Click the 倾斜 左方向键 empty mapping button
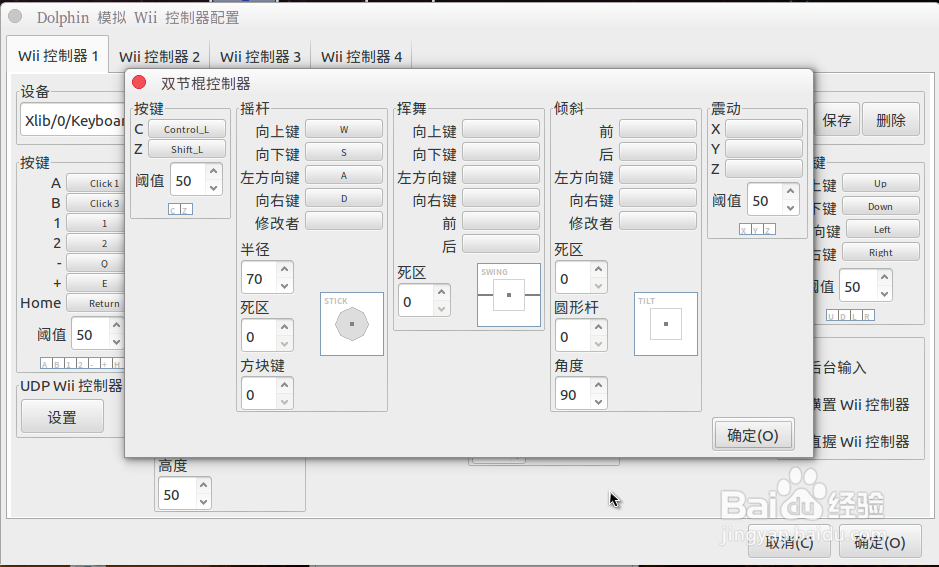The height and width of the screenshot is (567, 939). 658,175
